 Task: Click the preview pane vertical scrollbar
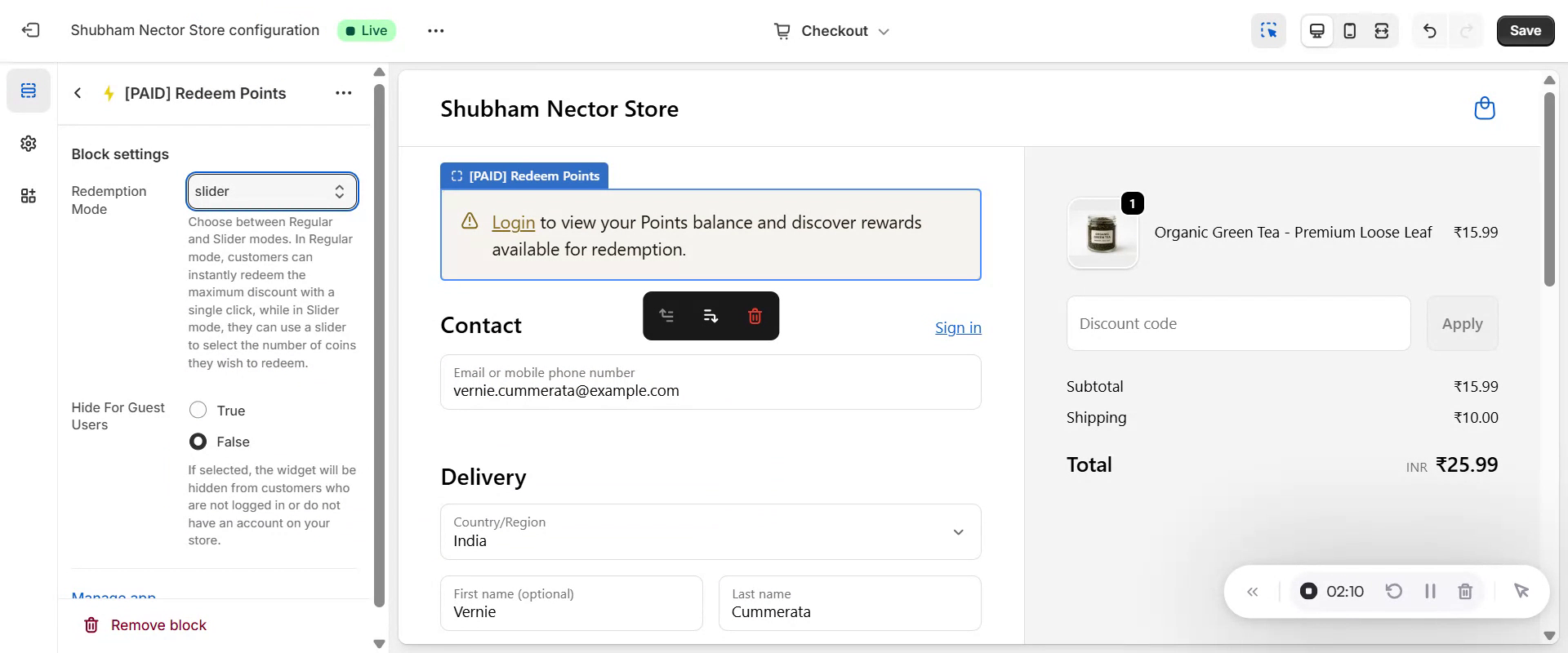[1549, 189]
